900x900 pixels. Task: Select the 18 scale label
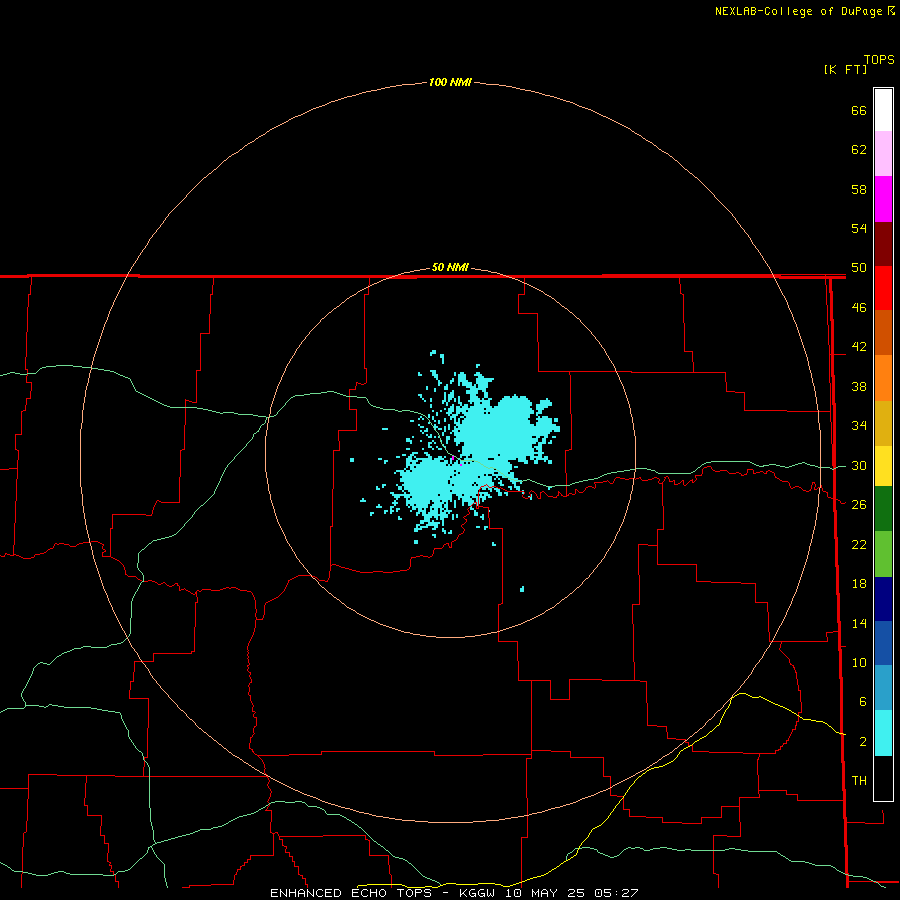859,584
